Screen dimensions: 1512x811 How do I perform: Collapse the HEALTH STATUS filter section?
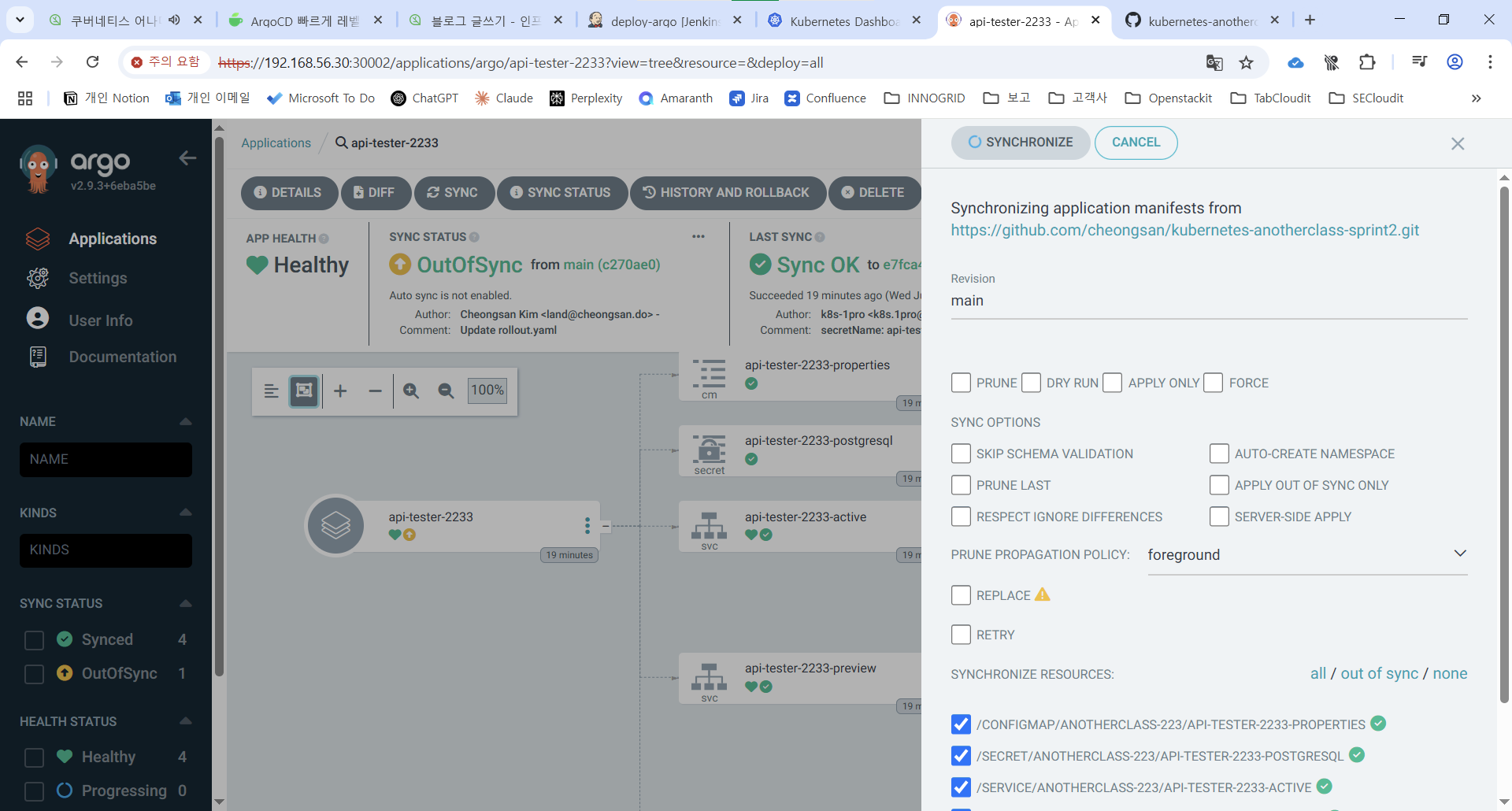(x=186, y=721)
